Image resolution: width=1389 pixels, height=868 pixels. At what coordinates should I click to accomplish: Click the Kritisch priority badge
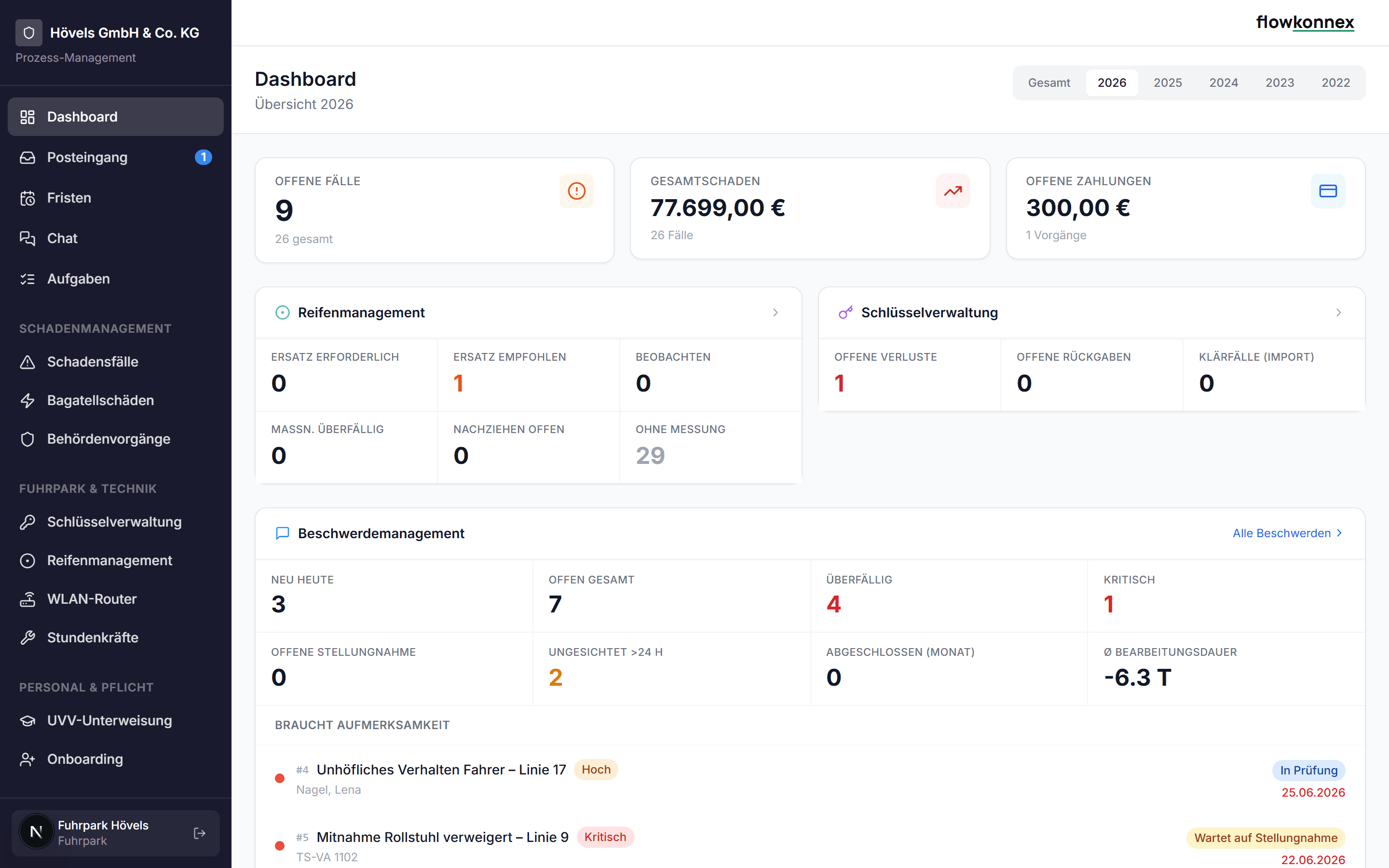point(605,838)
